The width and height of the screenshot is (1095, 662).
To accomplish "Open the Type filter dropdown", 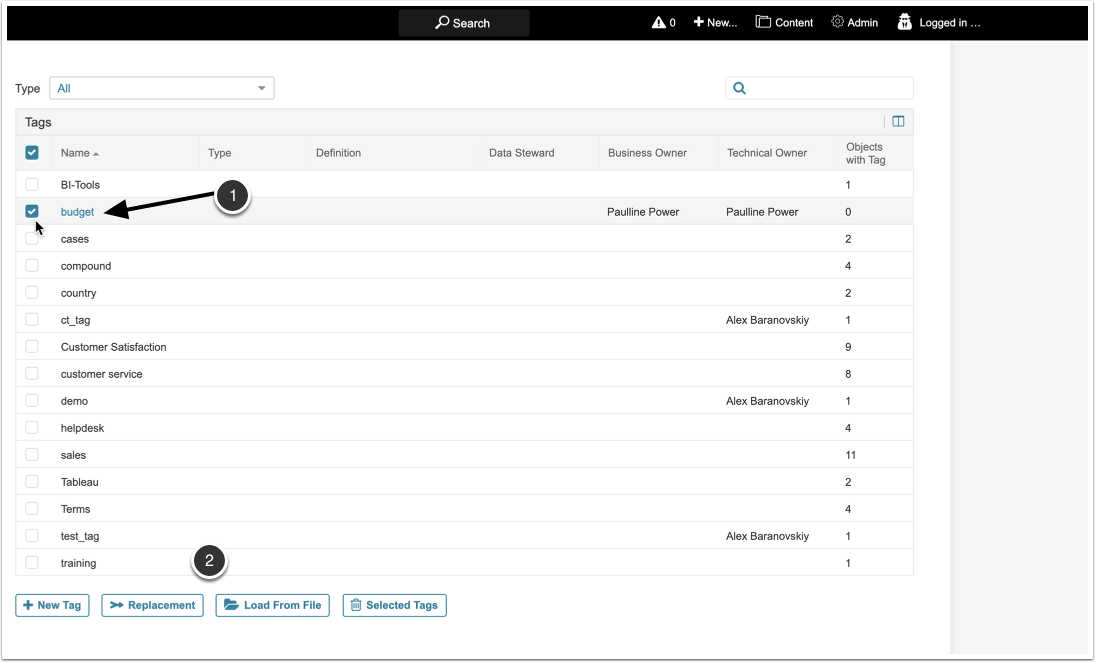I will pyautogui.click(x=161, y=88).
